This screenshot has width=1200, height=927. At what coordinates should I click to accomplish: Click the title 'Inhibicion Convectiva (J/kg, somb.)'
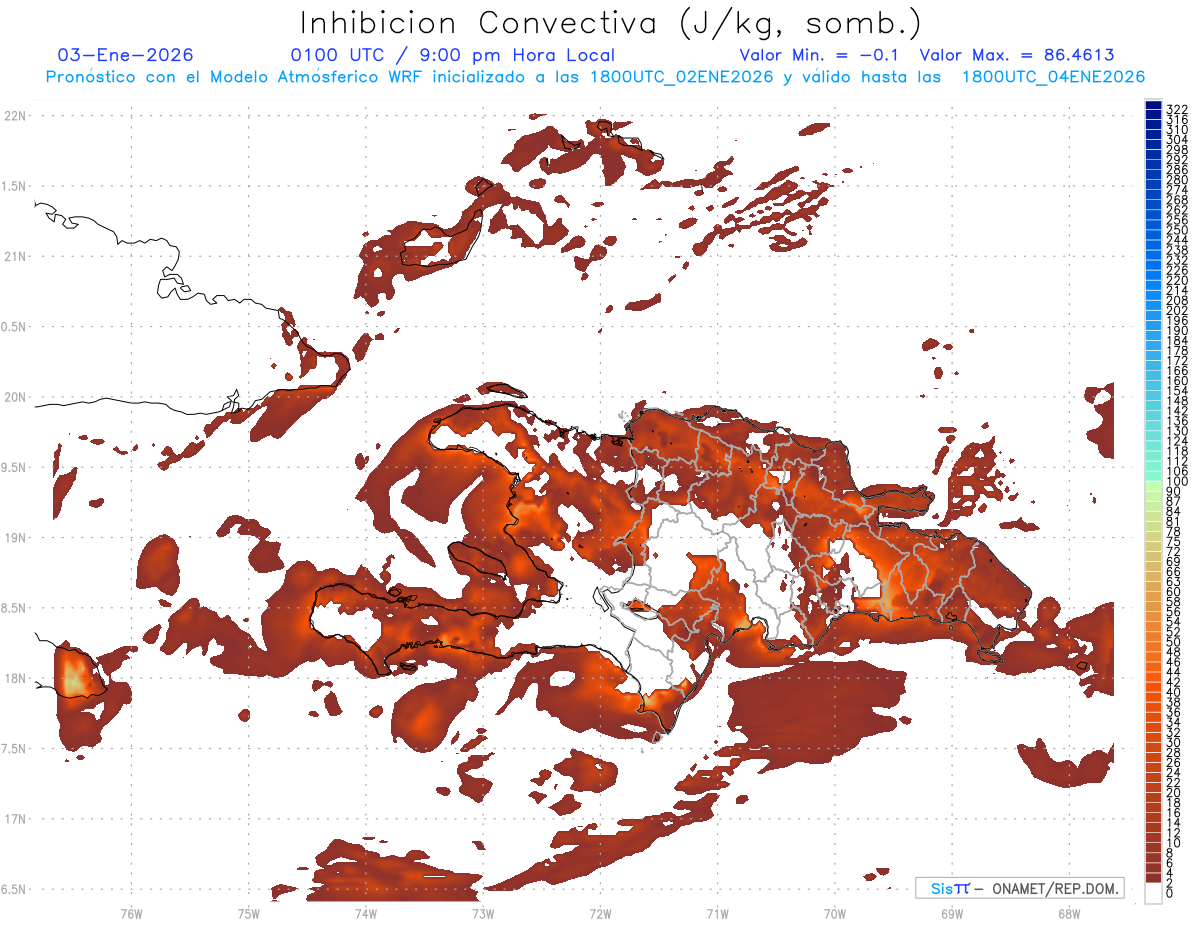611,23
